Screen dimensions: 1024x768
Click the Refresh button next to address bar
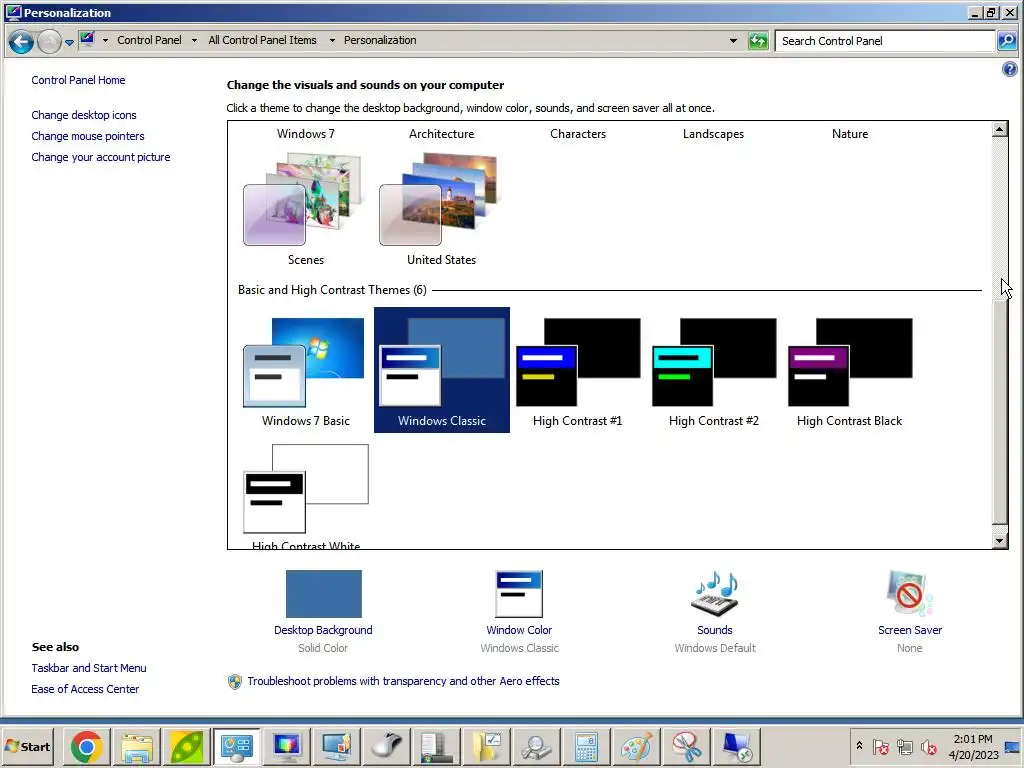coord(758,41)
